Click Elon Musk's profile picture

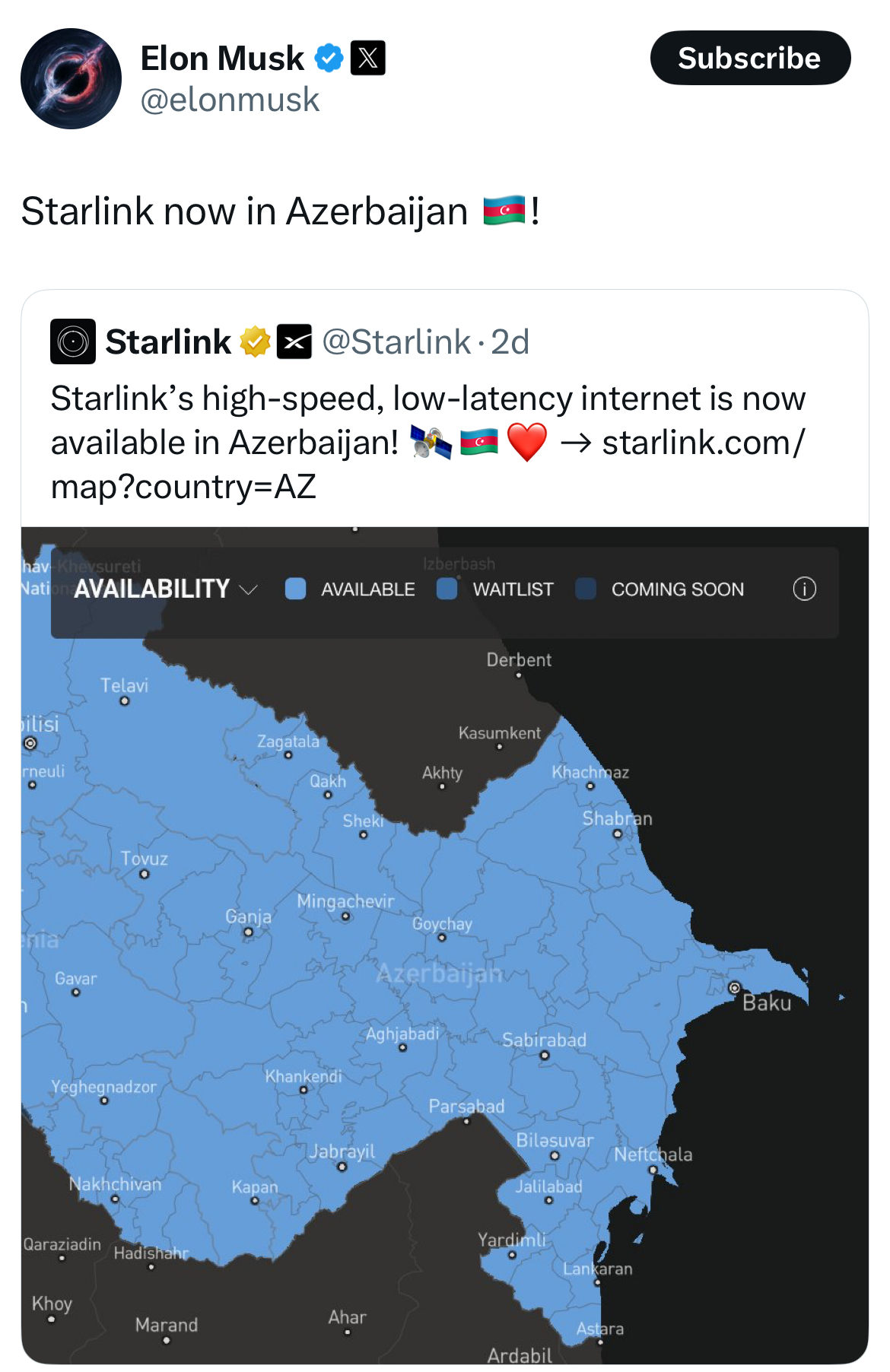[70, 78]
